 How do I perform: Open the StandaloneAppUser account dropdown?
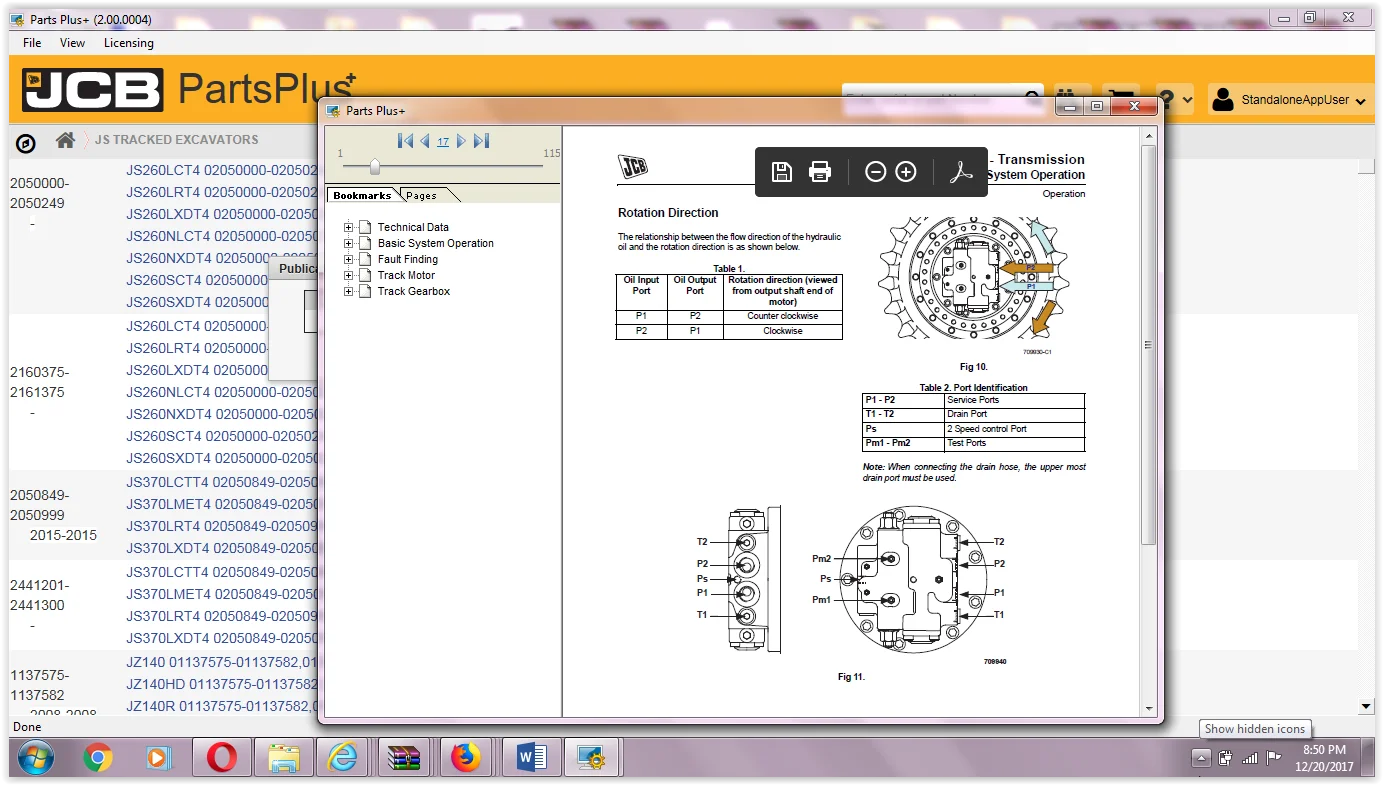coord(1290,100)
